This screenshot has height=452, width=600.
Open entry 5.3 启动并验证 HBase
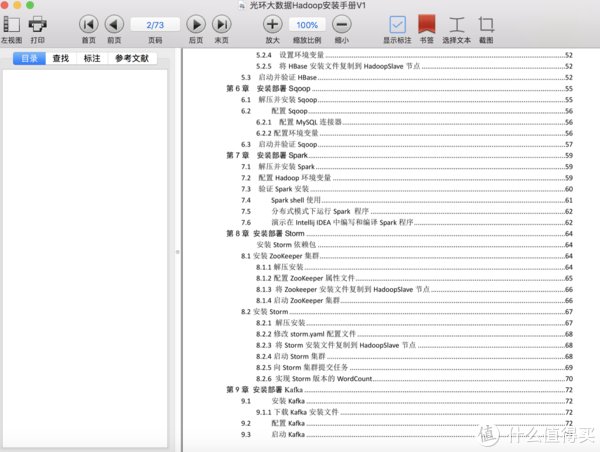pos(407,77)
